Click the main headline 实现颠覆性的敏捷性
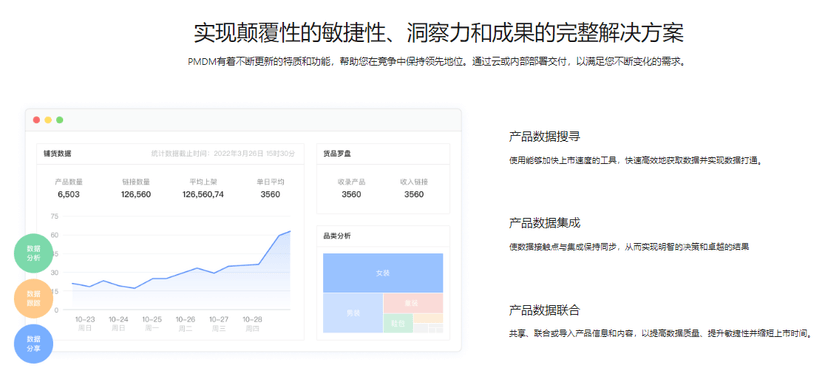828x390 pixels. [438, 33]
